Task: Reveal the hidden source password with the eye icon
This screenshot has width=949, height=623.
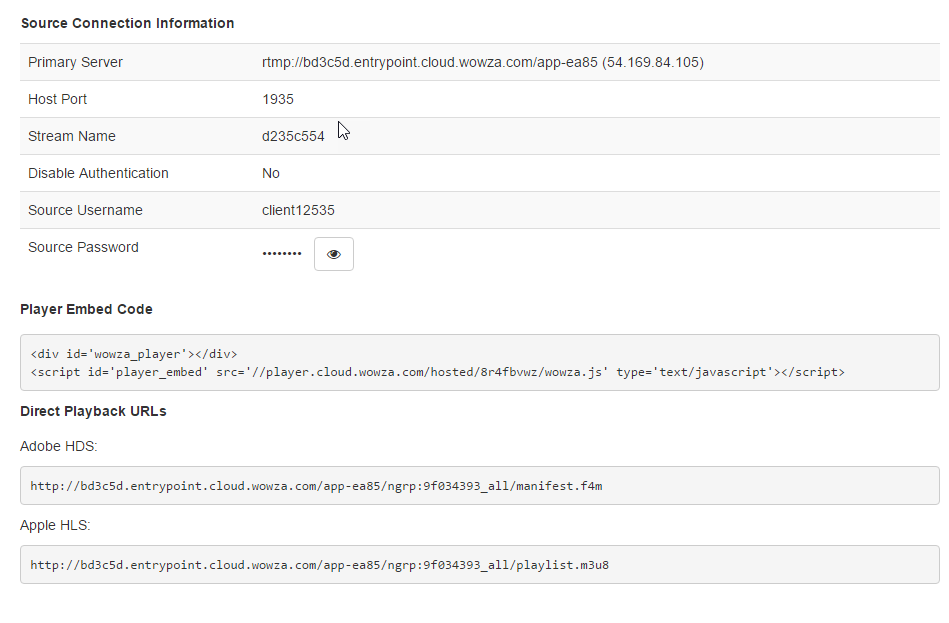Action: [x=334, y=254]
